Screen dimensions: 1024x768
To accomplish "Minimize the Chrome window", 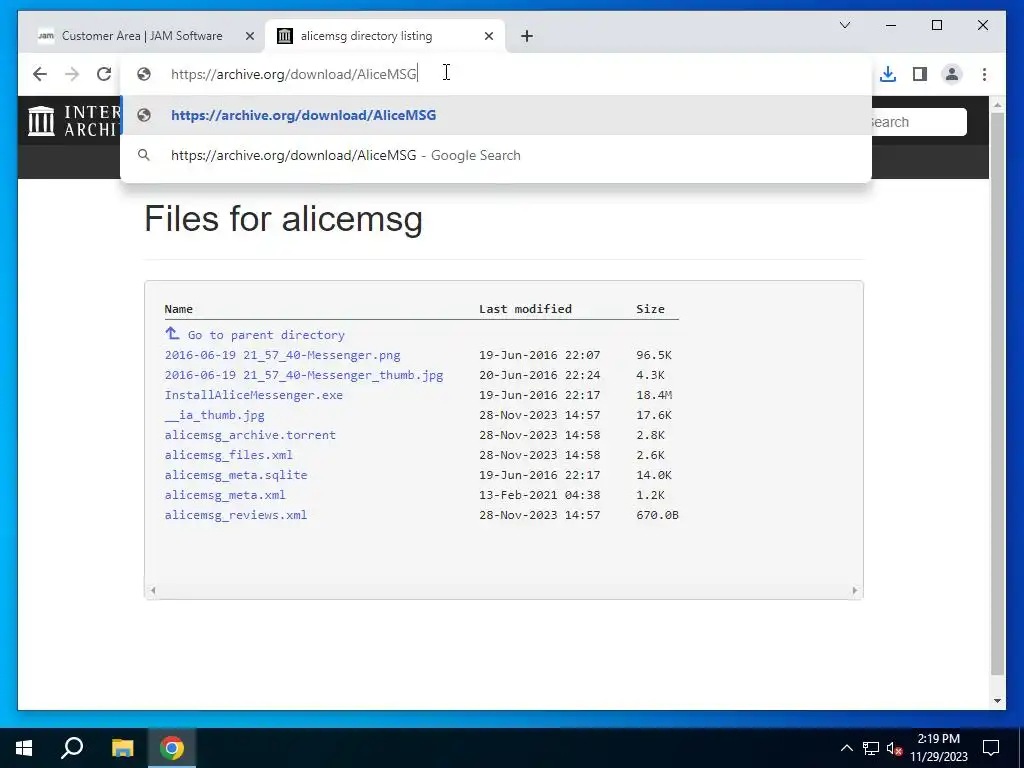I will pyautogui.click(x=891, y=25).
